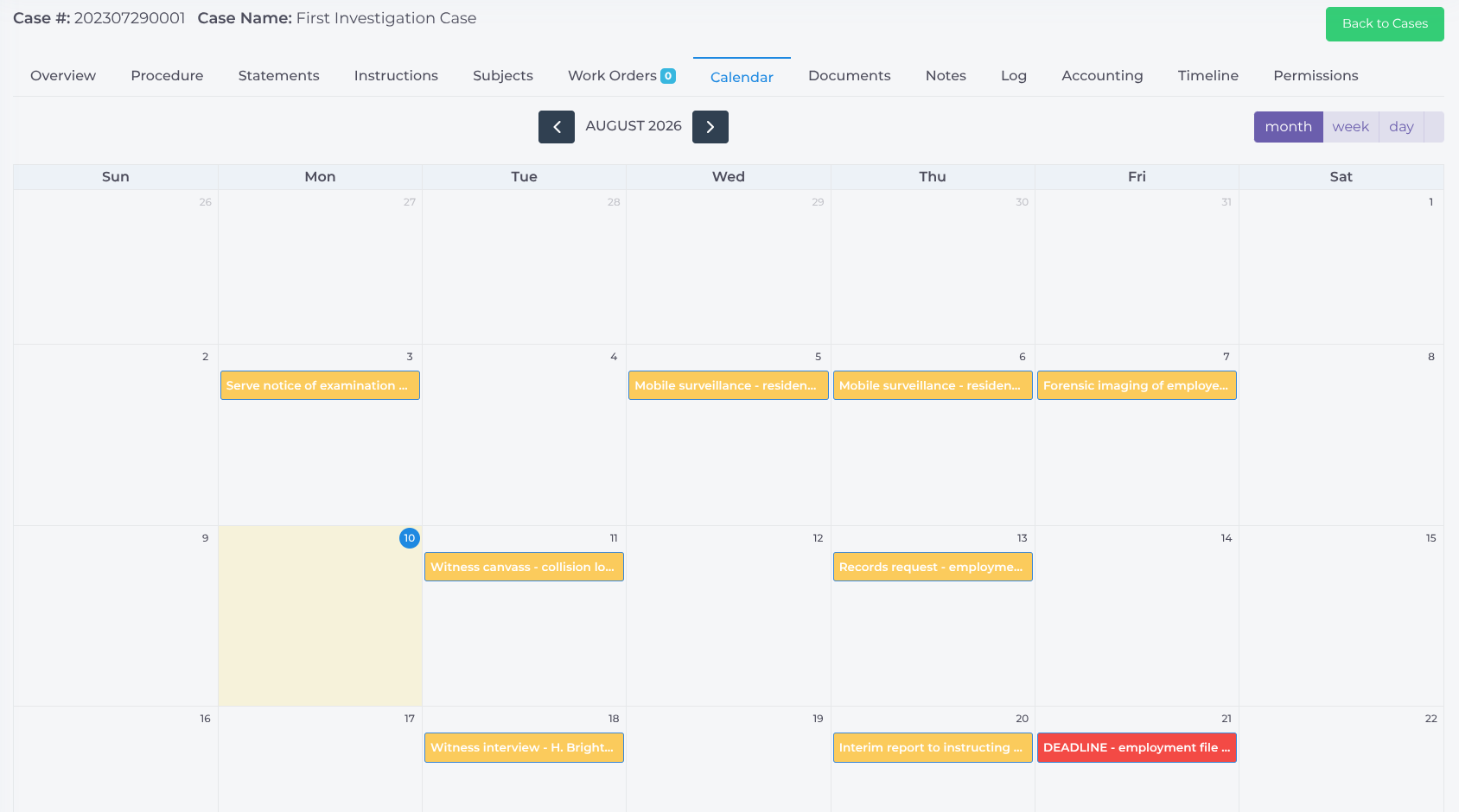Go to the next month arrow
The height and width of the screenshot is (812, 1459).
(x=710, y=127)
